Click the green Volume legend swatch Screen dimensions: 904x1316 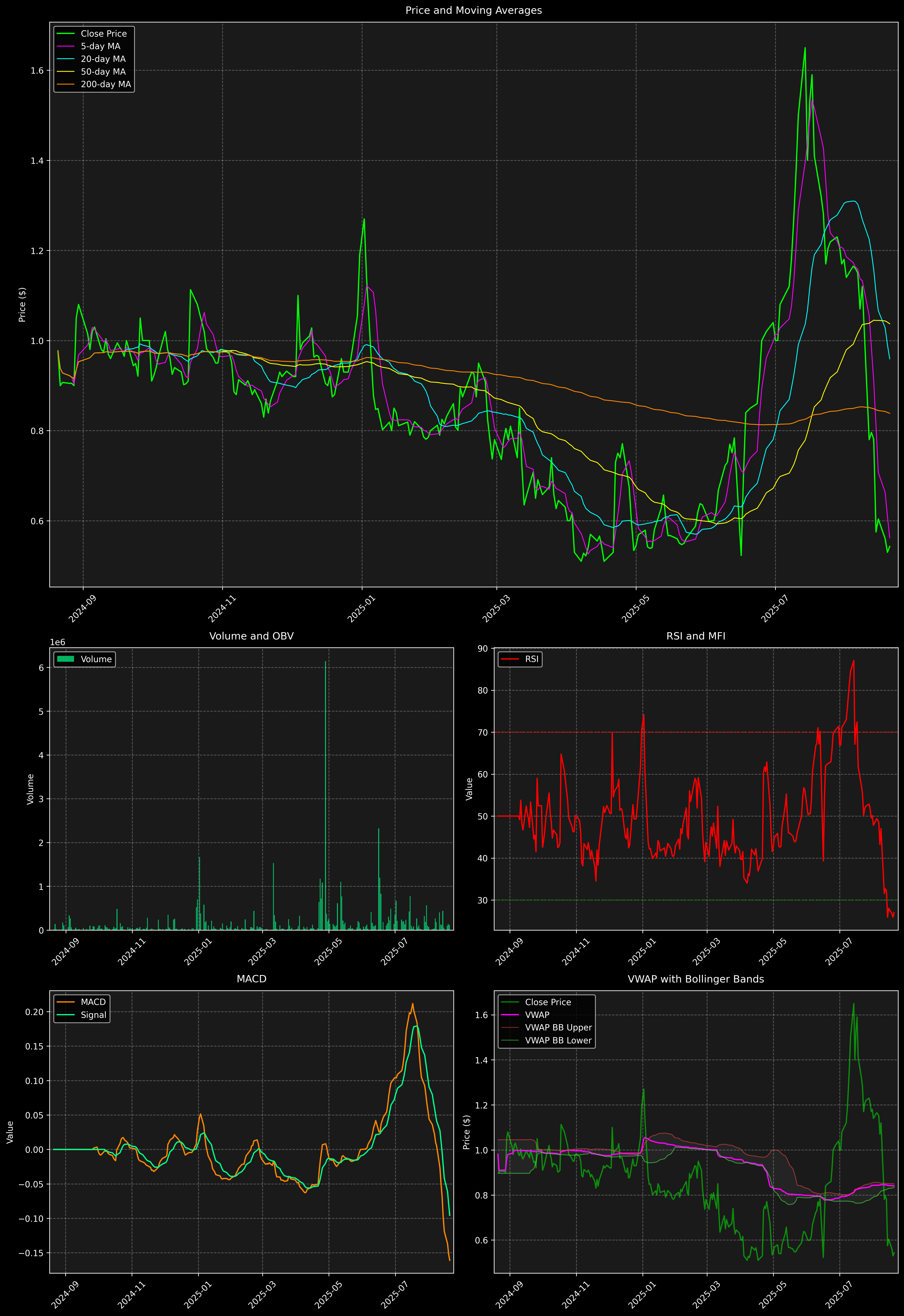(66, 659)
